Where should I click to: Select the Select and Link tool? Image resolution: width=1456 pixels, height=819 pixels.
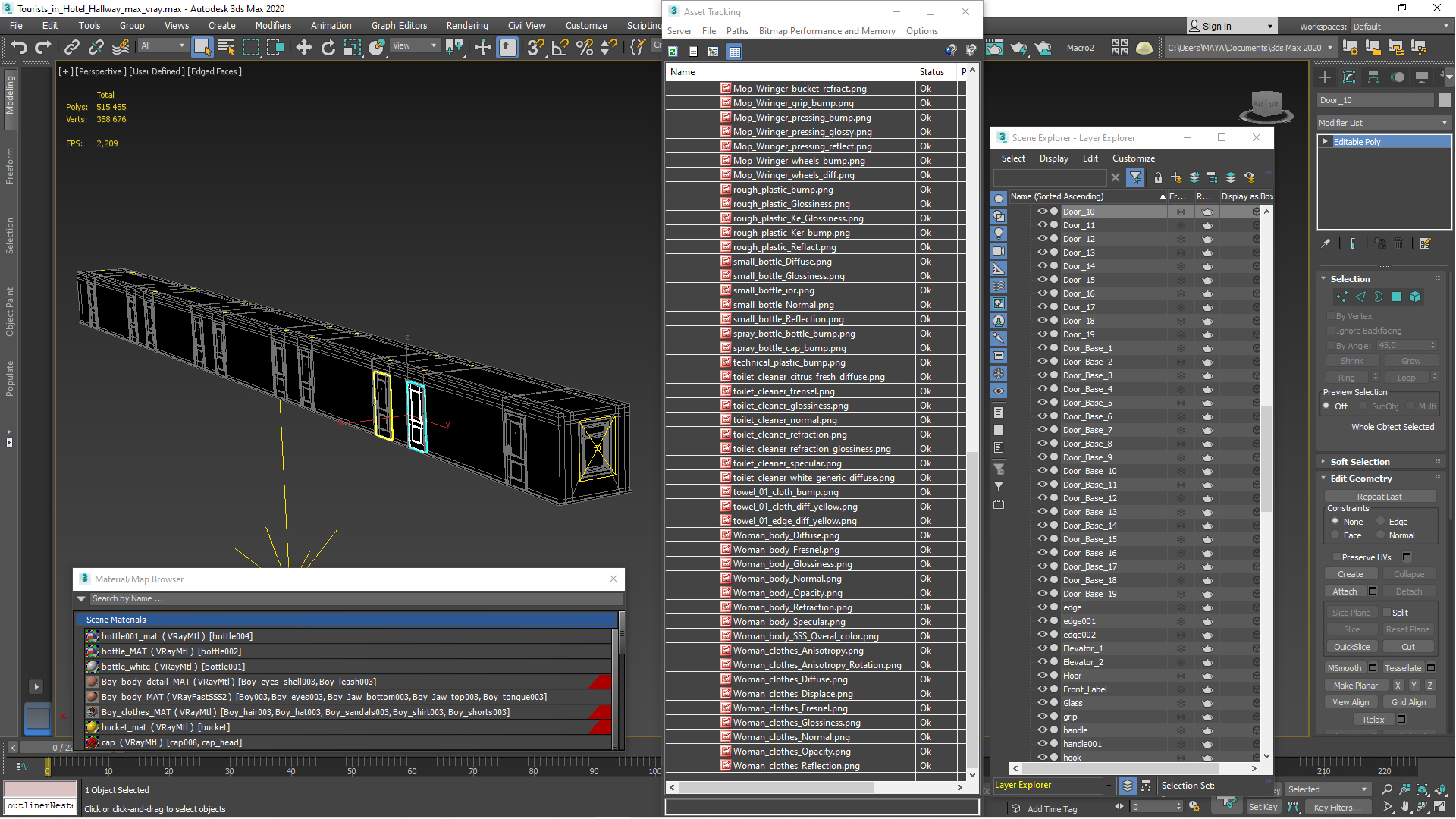click(72, 48)
